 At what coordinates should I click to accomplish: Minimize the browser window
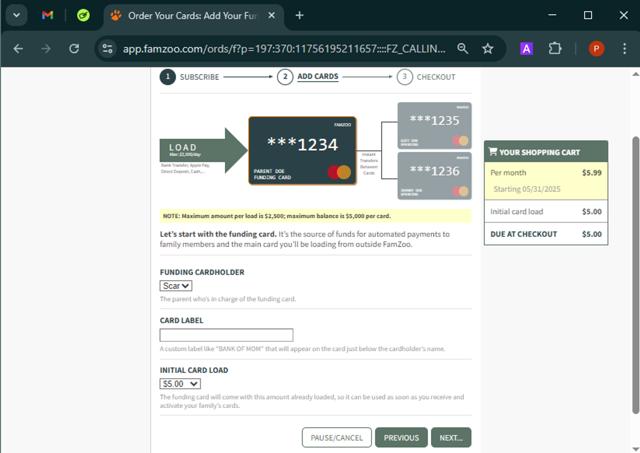(552, 15)
